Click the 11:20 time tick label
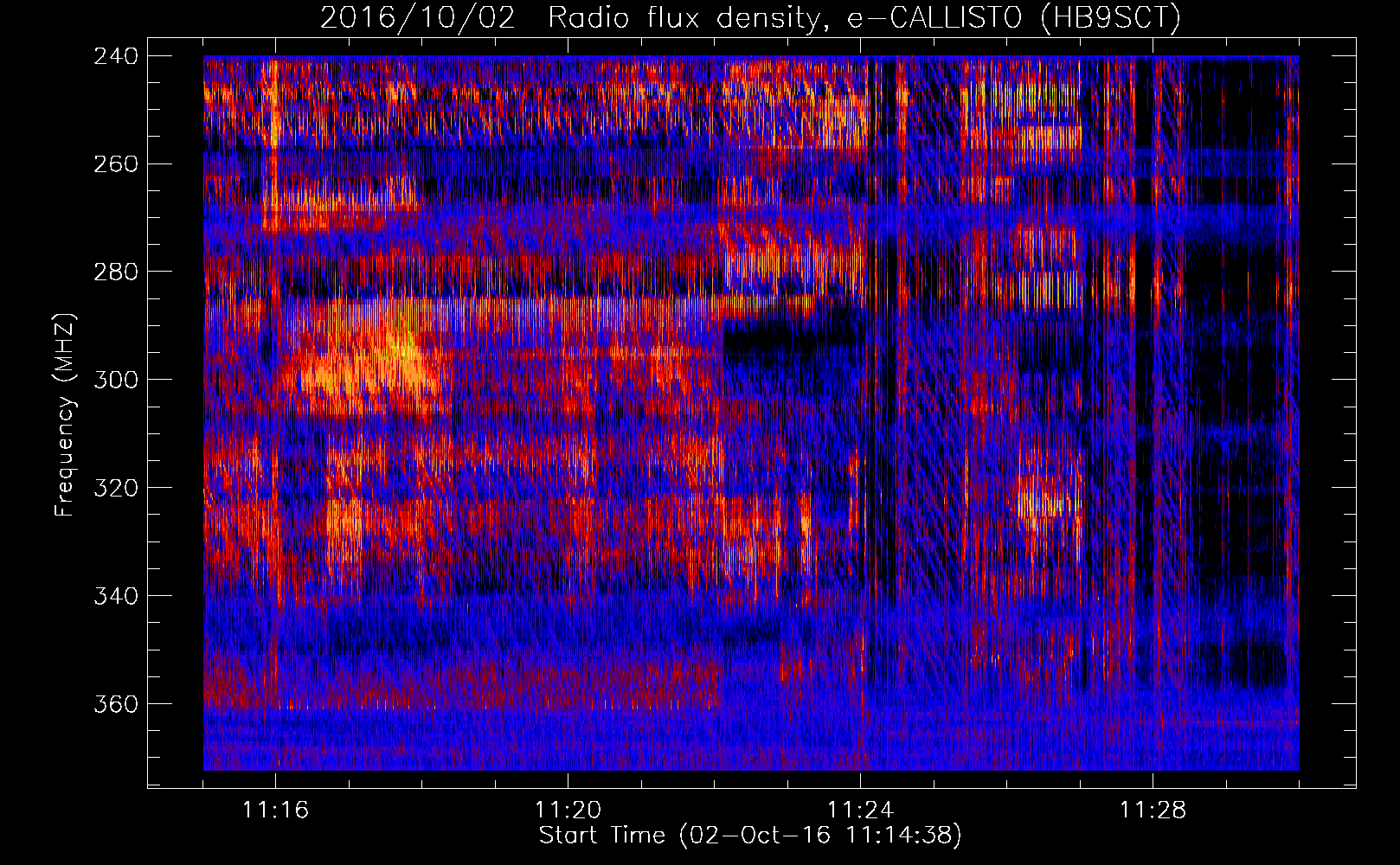This screenshot has height=865, width=1400. tap(568, 811)
